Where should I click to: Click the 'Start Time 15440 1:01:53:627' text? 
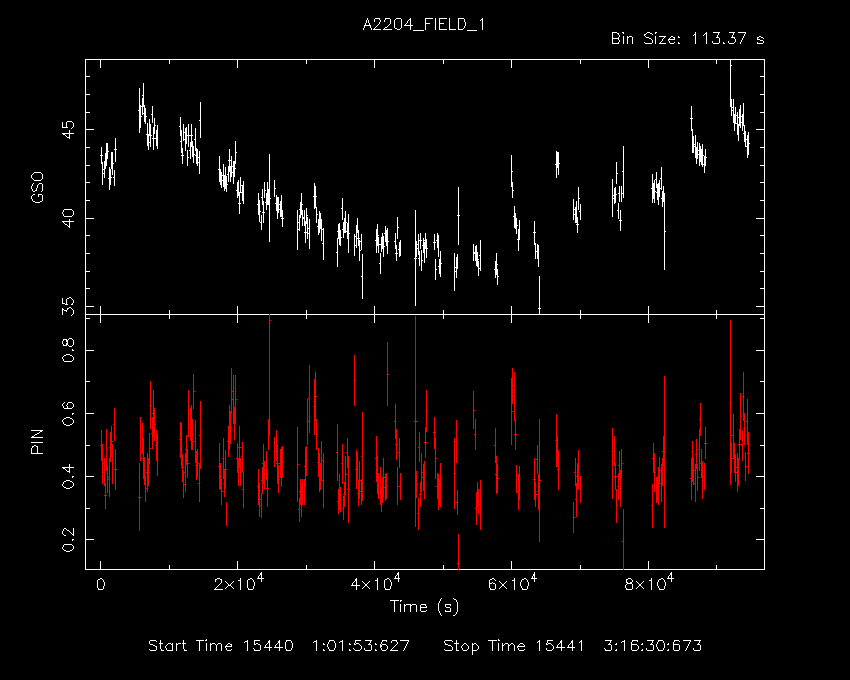[279, 646]
